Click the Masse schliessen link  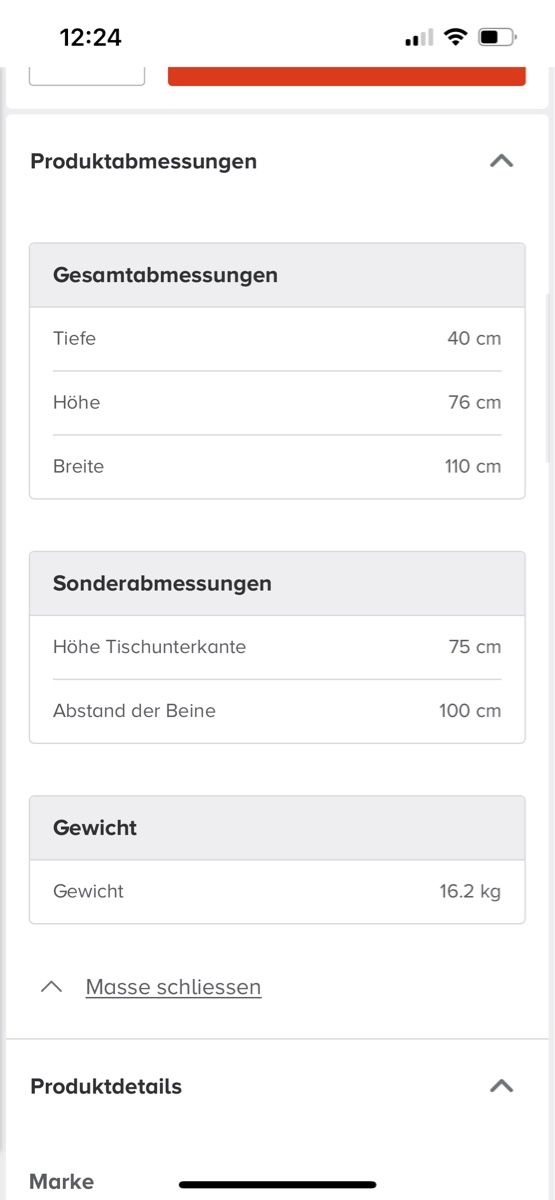point(173,987)
